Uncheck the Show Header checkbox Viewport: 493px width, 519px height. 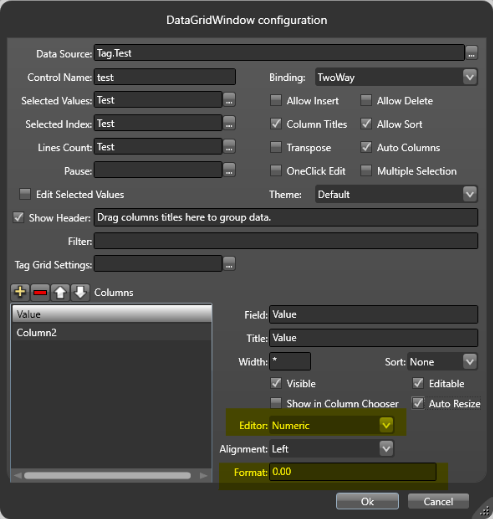click(18, 217)
